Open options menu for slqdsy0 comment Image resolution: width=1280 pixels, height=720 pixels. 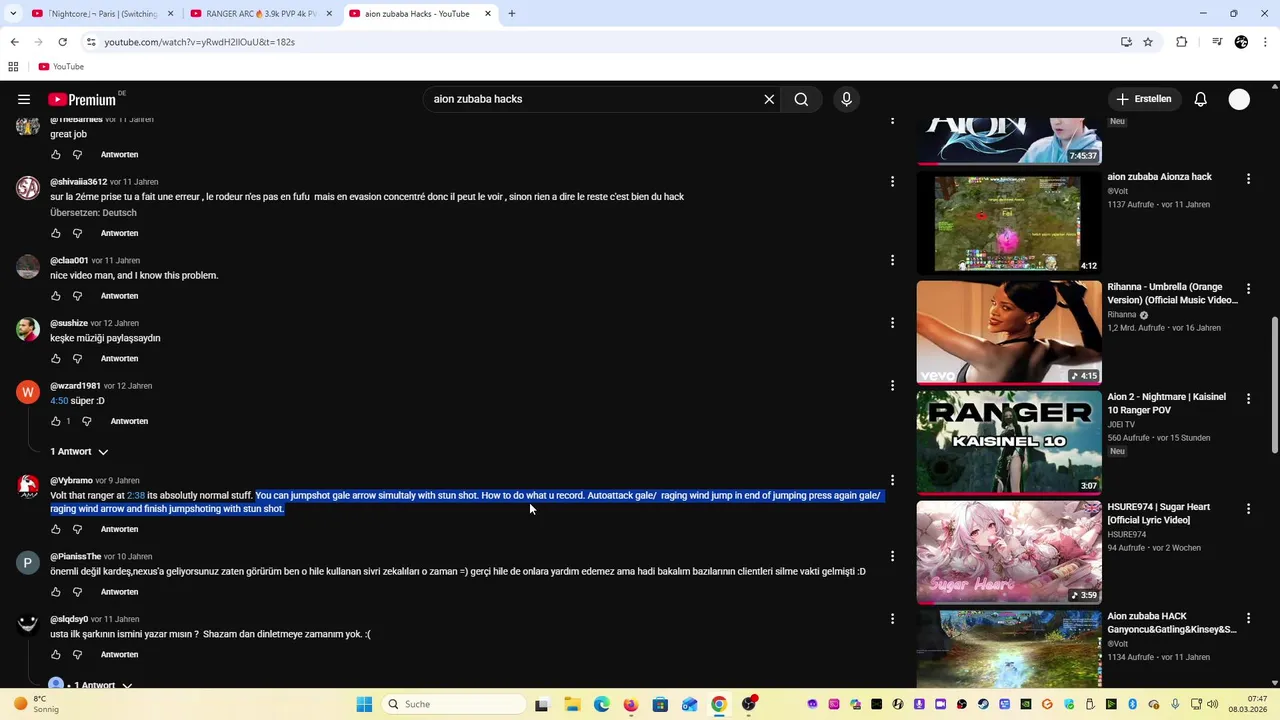(892, 619)
